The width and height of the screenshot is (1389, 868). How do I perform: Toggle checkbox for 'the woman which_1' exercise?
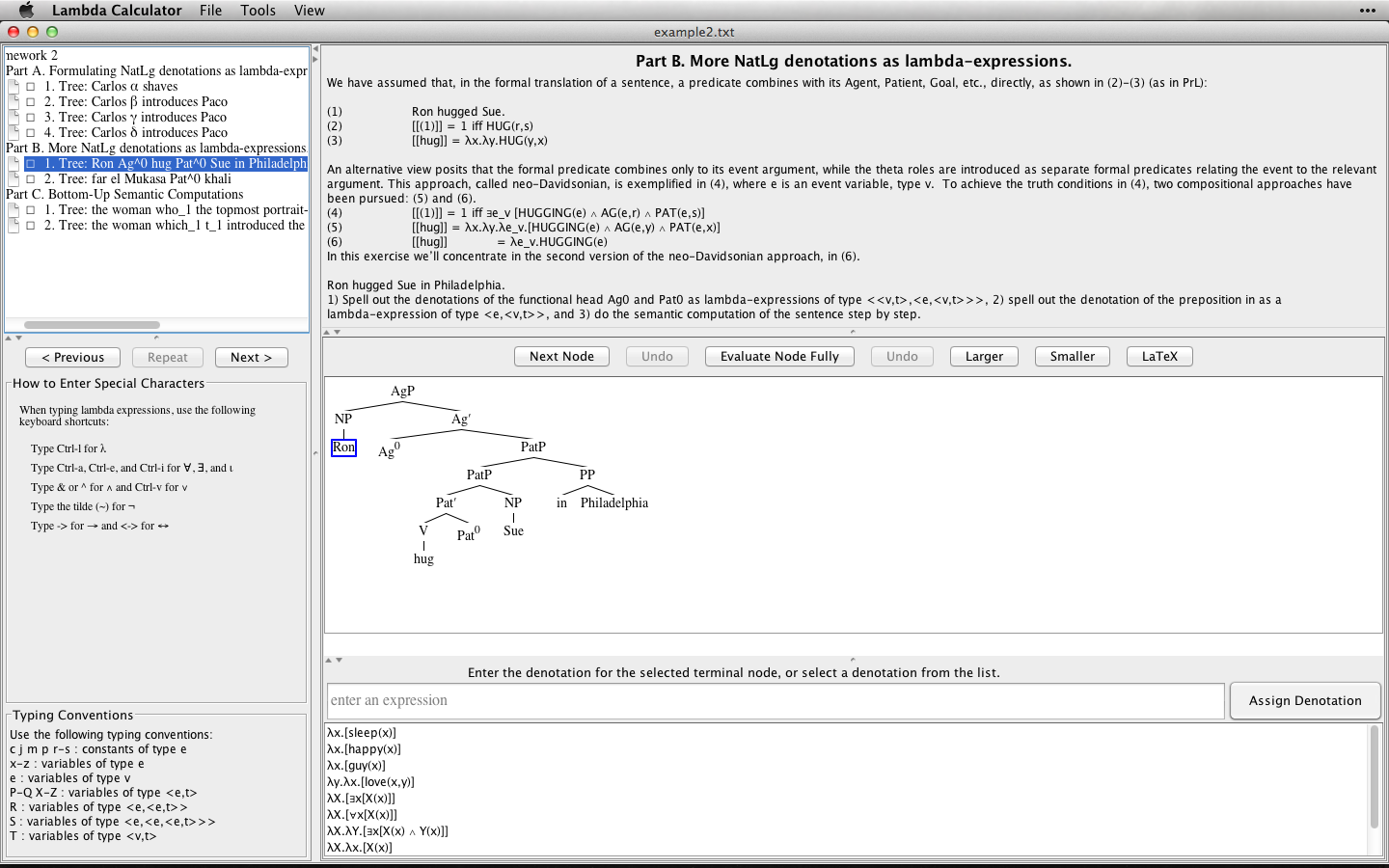pos(31,226)
